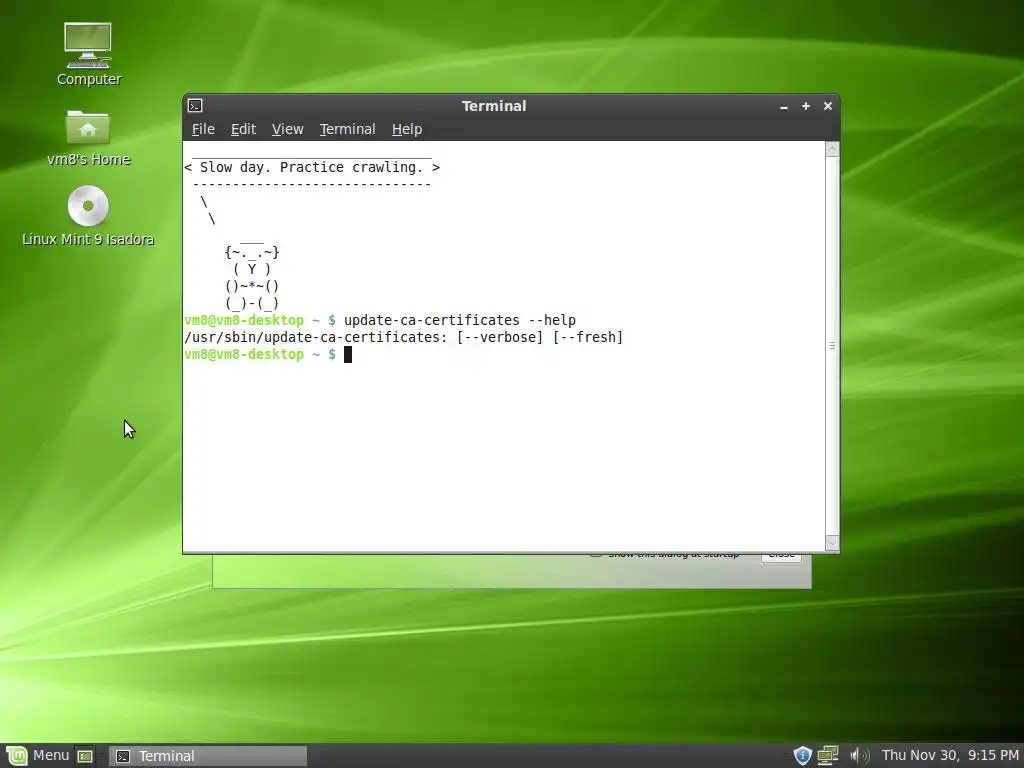Click 'Slow day. Practice crawling.' fortune text
Screen dimensions: 1024x768
(312, 168)
